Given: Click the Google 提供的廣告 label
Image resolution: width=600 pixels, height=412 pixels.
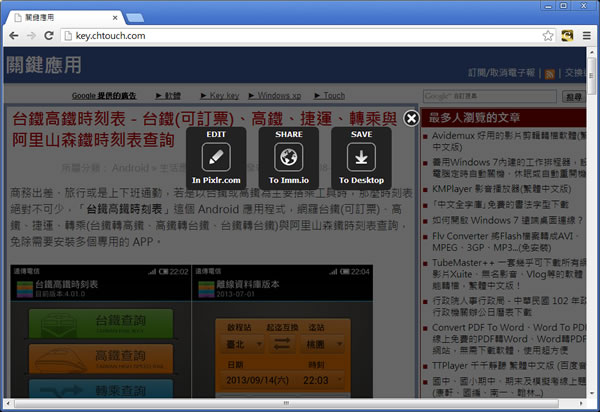Looking at the screenshot, I should pos(104,96).
